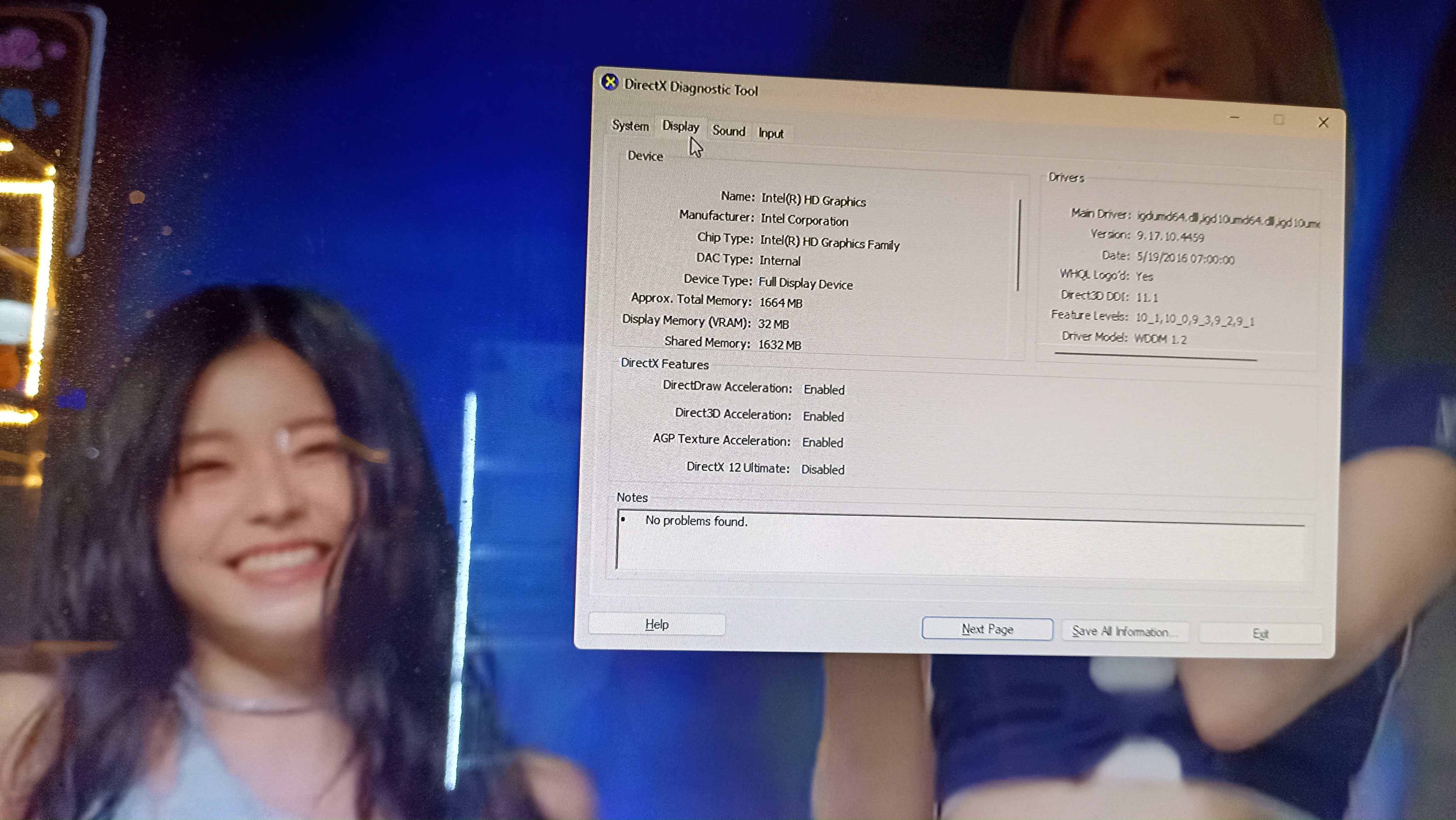Click the Main Driver file names value

coord(1228,219)
